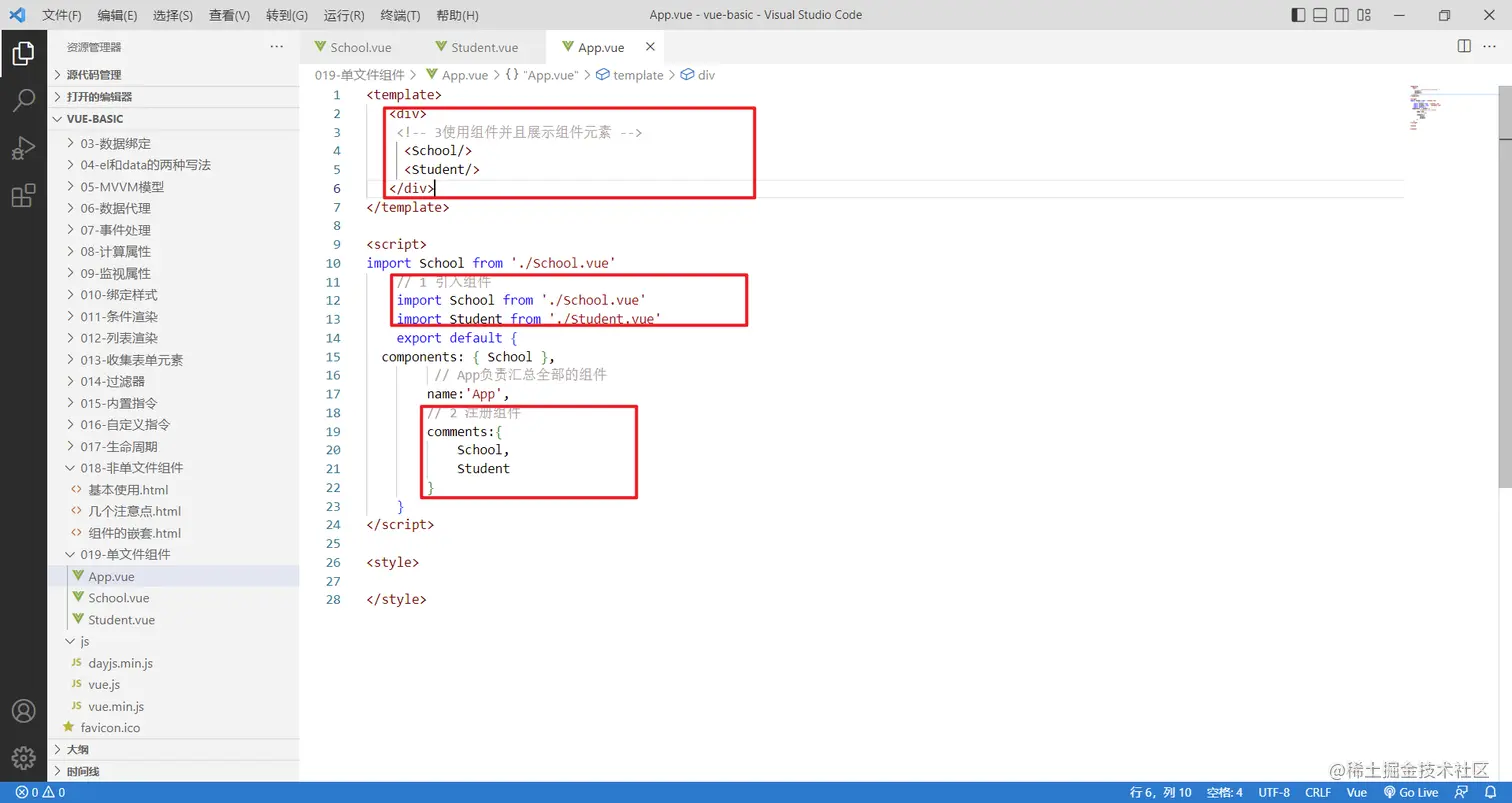Open the 终端(T) menu
The height and width of the screenshot is (803, 1512).
401,15
